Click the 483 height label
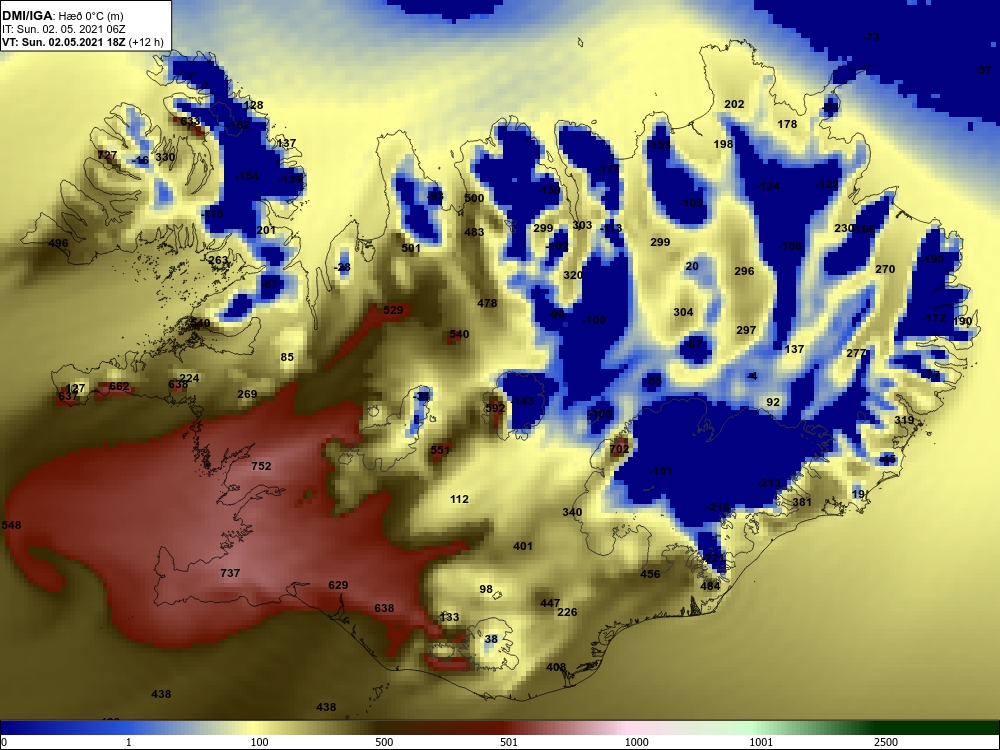The image size is (1000, 750). (474, 232)
